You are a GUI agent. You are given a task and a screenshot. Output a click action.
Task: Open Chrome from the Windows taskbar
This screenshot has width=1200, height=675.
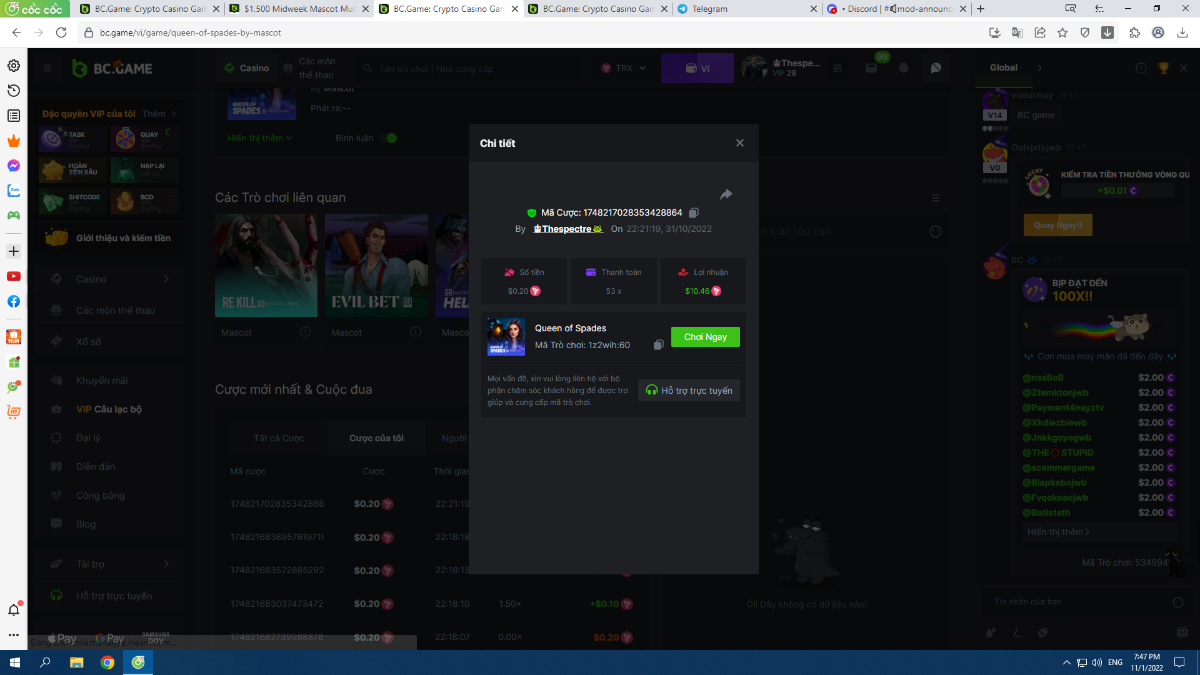(107, 662)
